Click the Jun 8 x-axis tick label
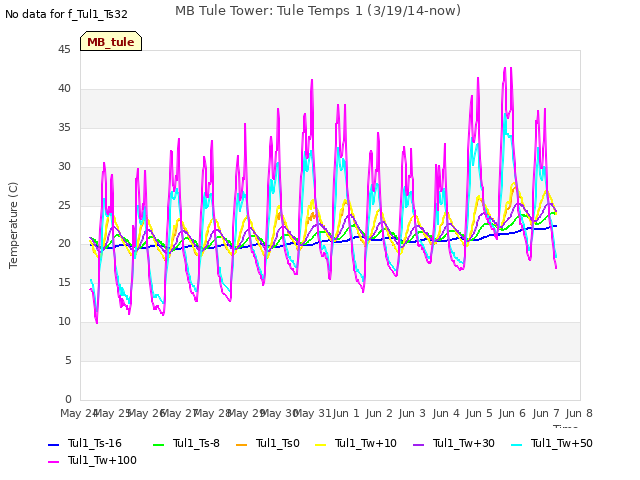Image resolution: width=640 pixels, height=480 pixels. (579, 413)
